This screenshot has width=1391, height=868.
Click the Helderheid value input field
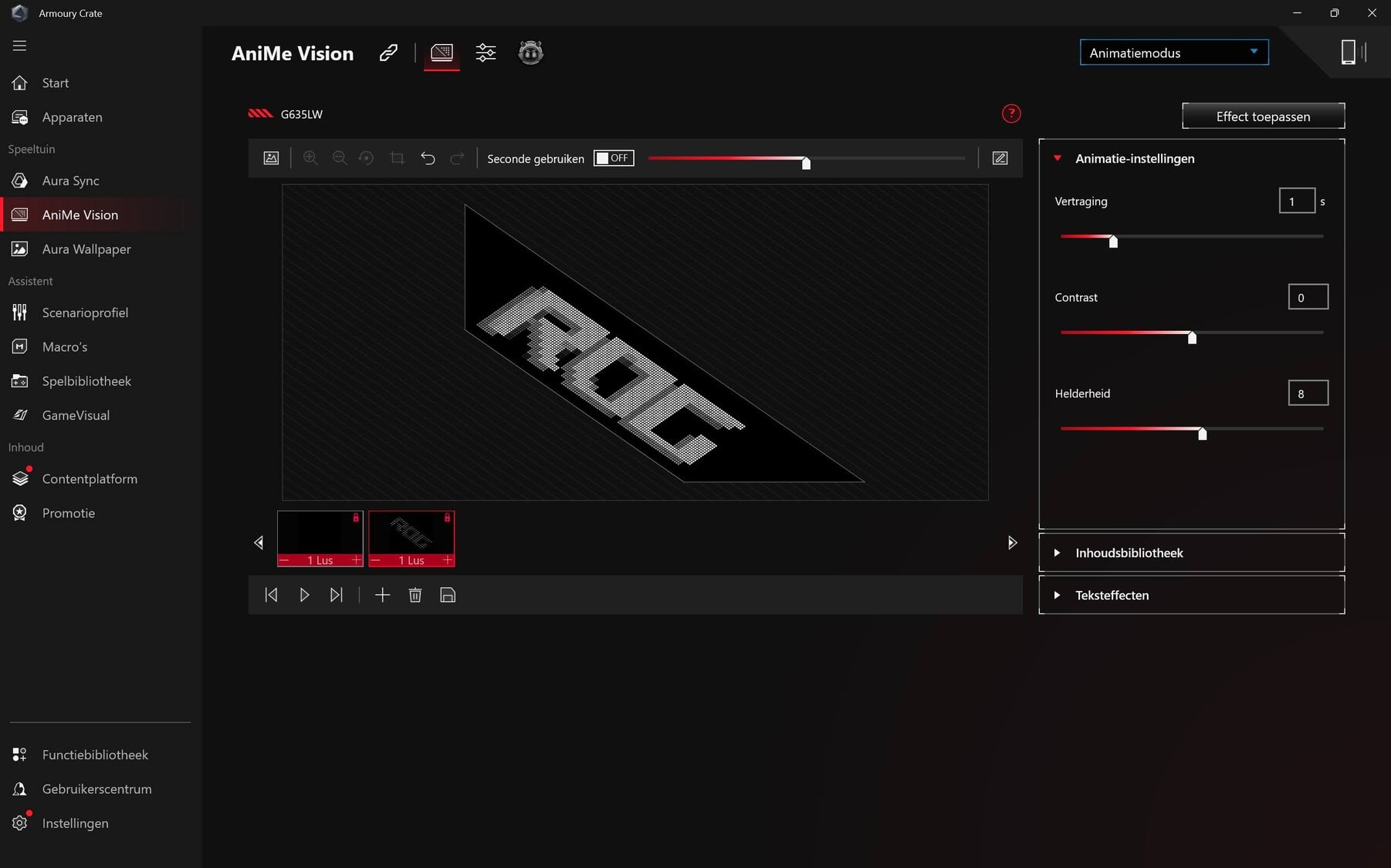[1308, 393]
